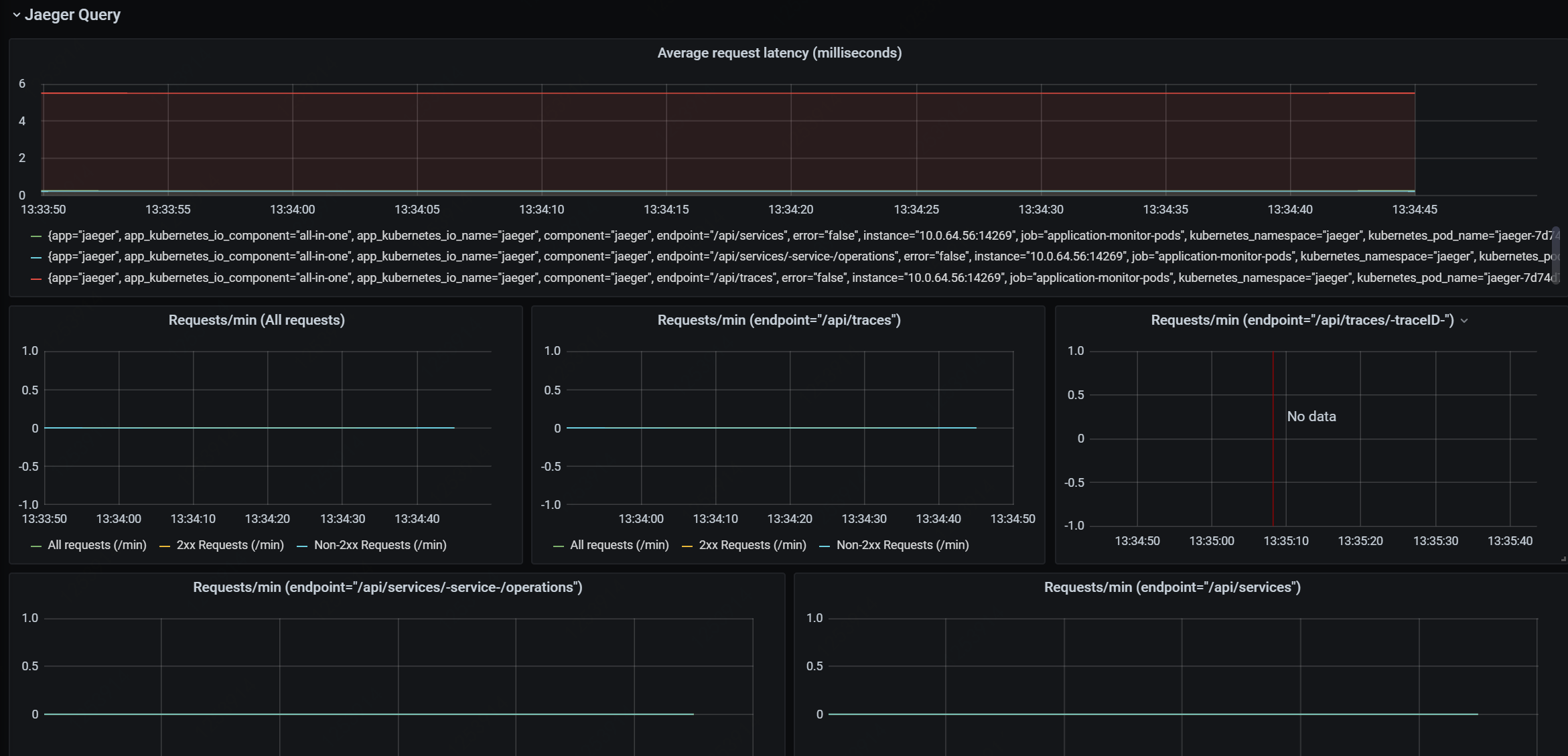1568x756 pixels.
Task: Open the Average request latency panel title menu
Action: click(x=779, y=53)
